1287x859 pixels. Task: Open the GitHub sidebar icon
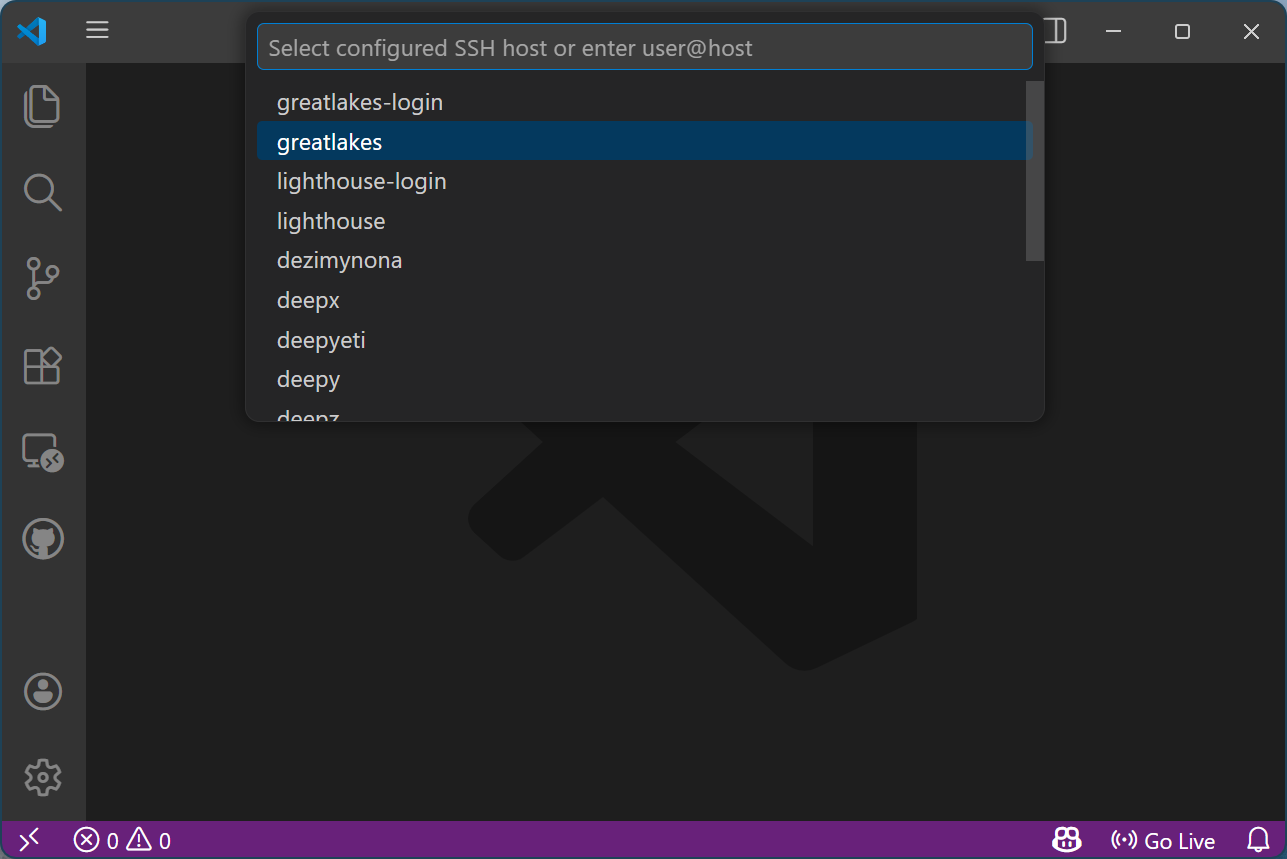coord(42,538)
